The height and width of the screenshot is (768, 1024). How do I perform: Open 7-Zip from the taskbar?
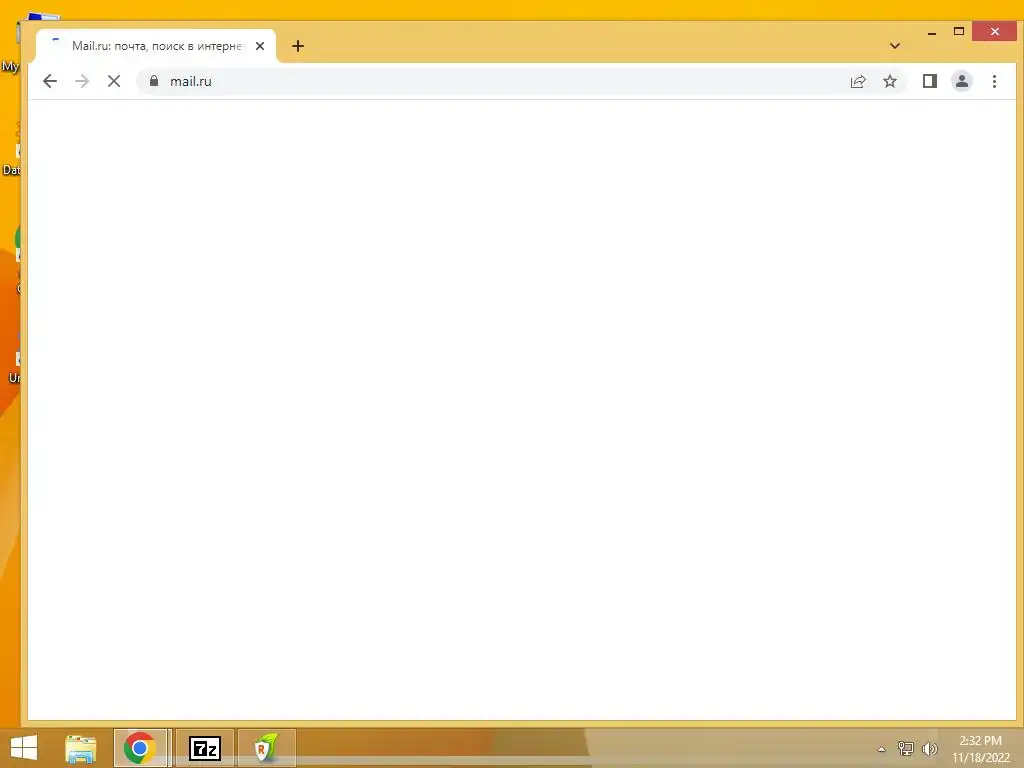click(204, 748)
